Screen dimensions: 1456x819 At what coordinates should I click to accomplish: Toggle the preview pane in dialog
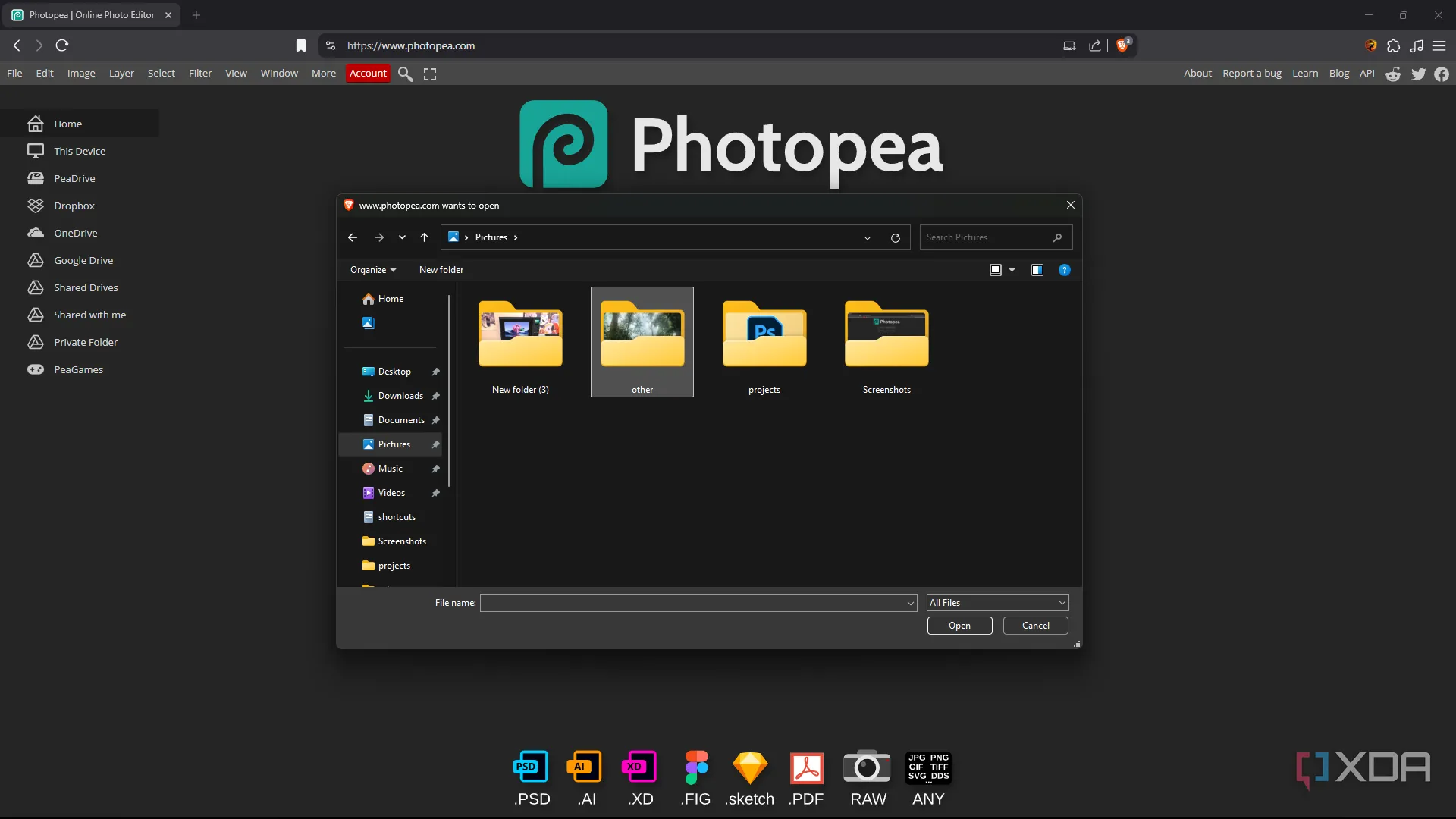click(x=1037, y=270)
